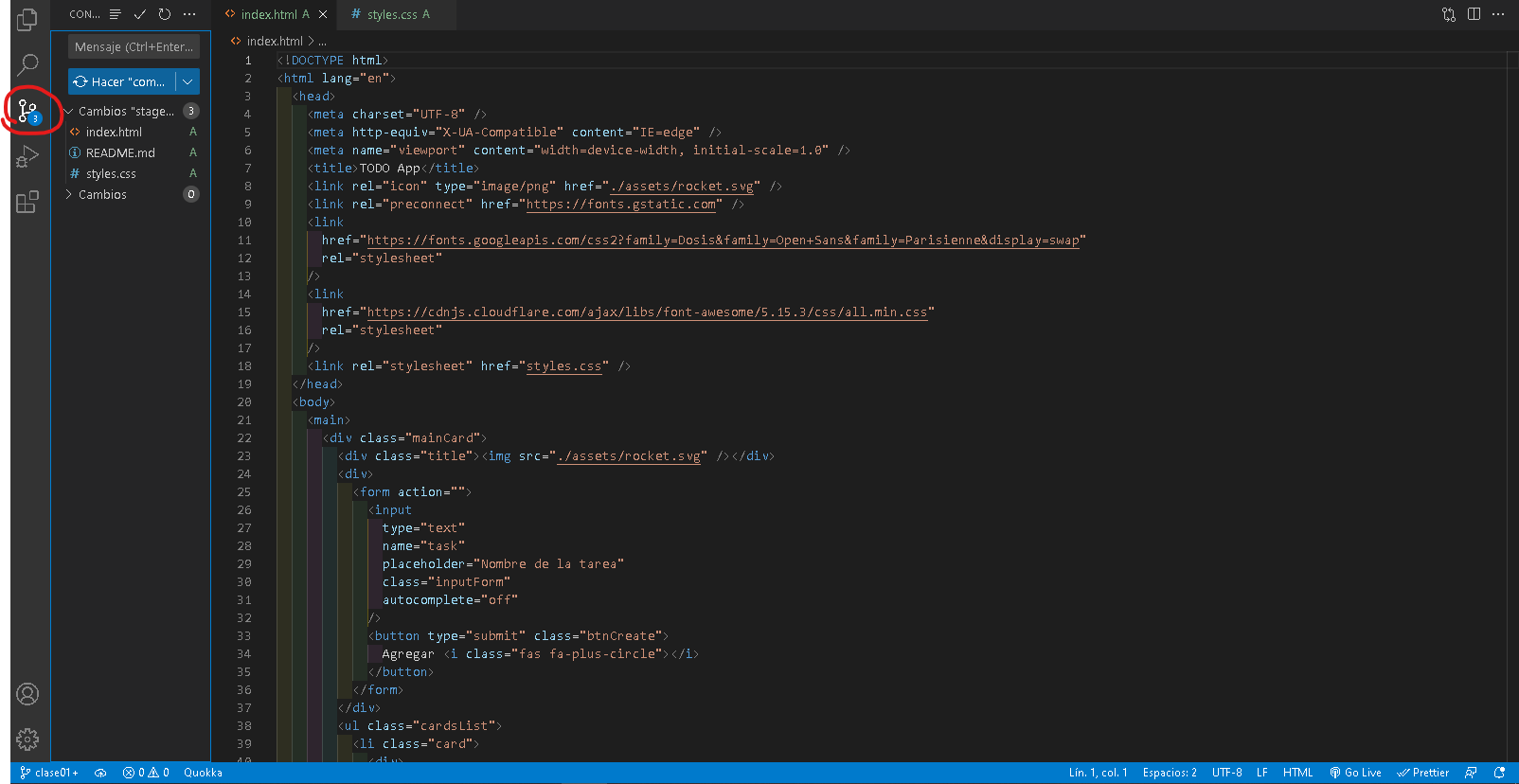Open the Source Control view icon
1519x784 pixels.
pos(27,112)
